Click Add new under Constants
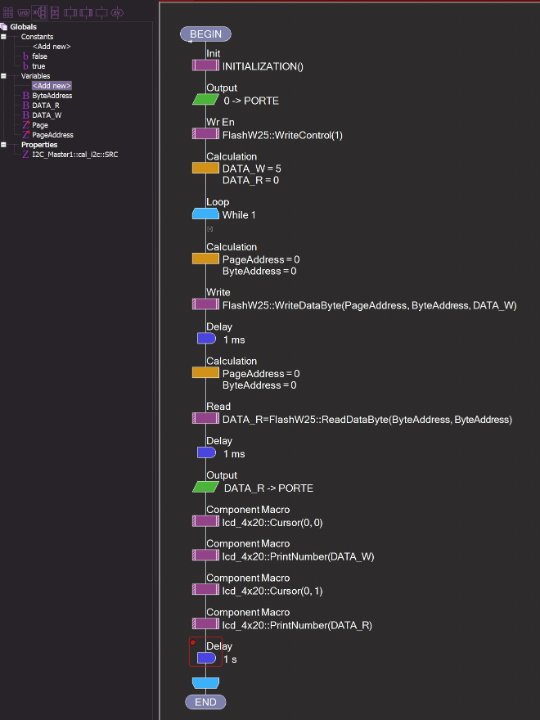 coord(51,46)
